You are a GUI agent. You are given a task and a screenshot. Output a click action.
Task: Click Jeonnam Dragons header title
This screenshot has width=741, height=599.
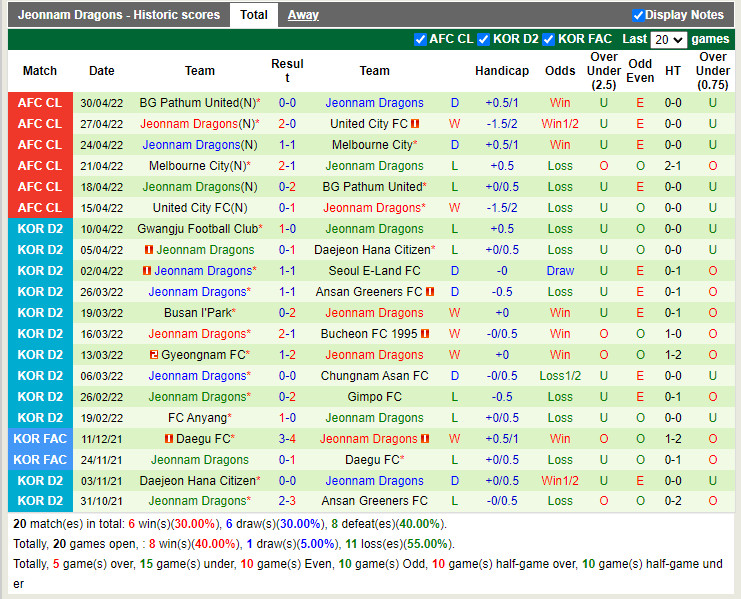[x=119, y=15]
